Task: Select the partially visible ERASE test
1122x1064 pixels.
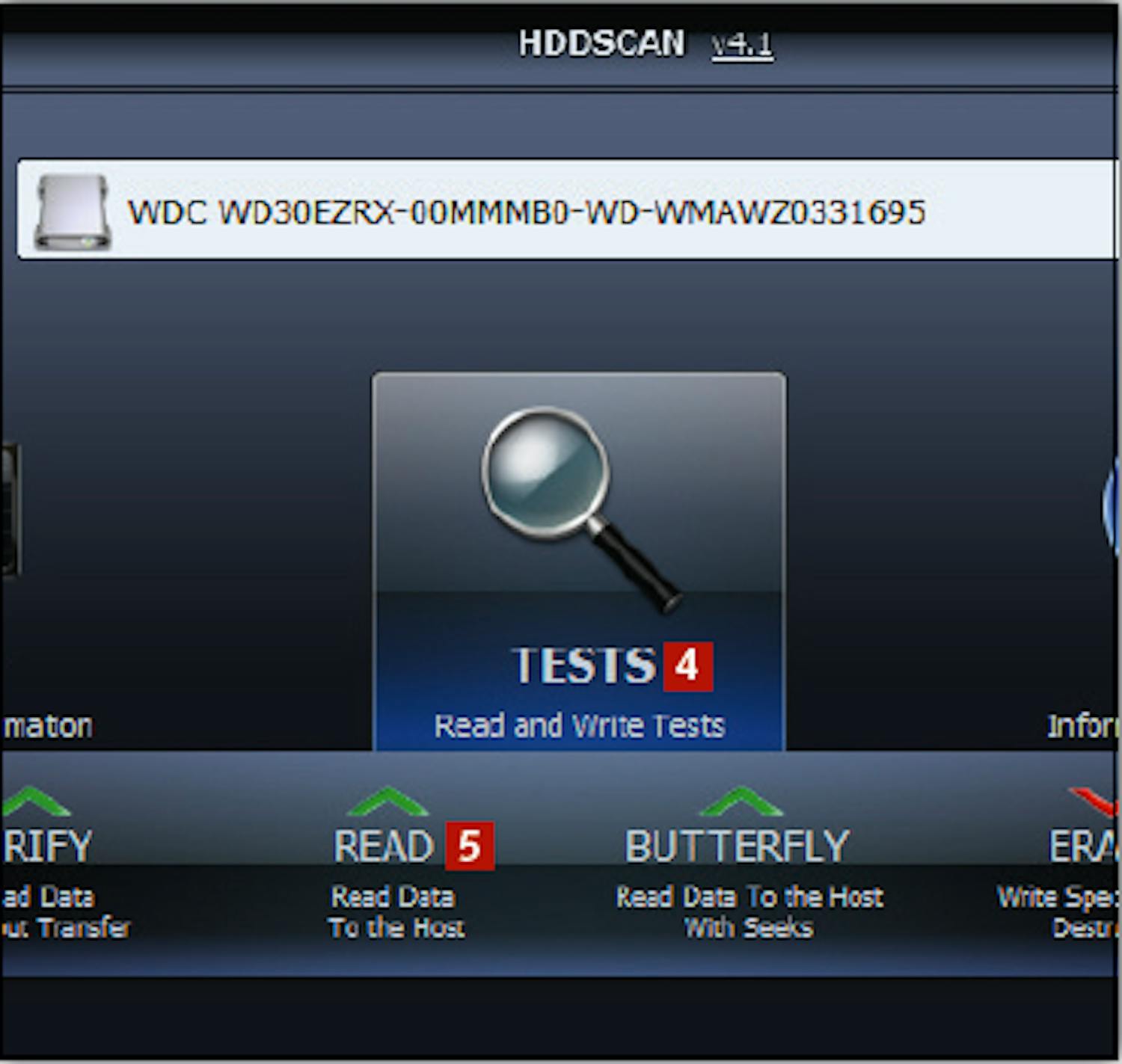Action: point(1085,846)
